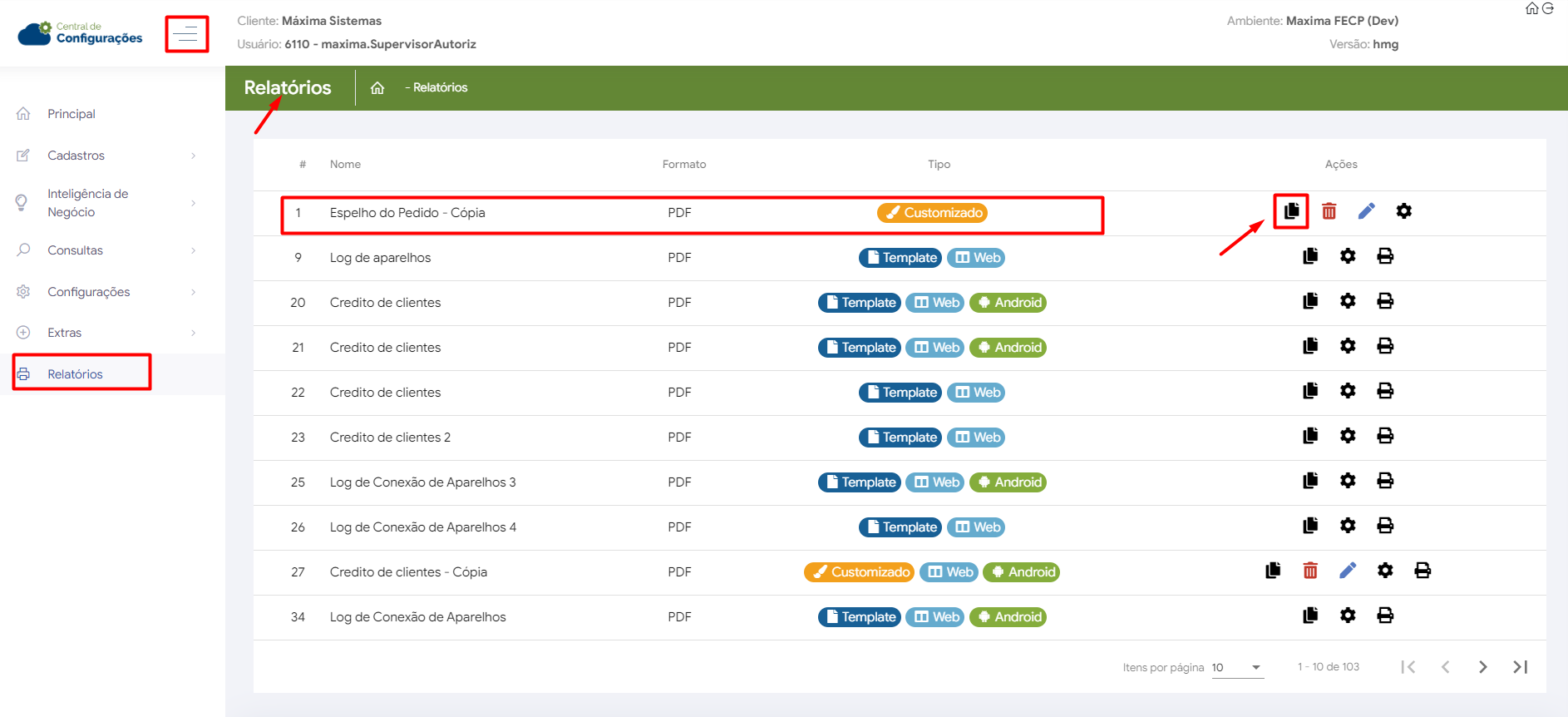Viewport: 1568px width, 717px height.
Task: Copy the Espelho do Pedido - Cópia report
Action: tap(1291, 211)
